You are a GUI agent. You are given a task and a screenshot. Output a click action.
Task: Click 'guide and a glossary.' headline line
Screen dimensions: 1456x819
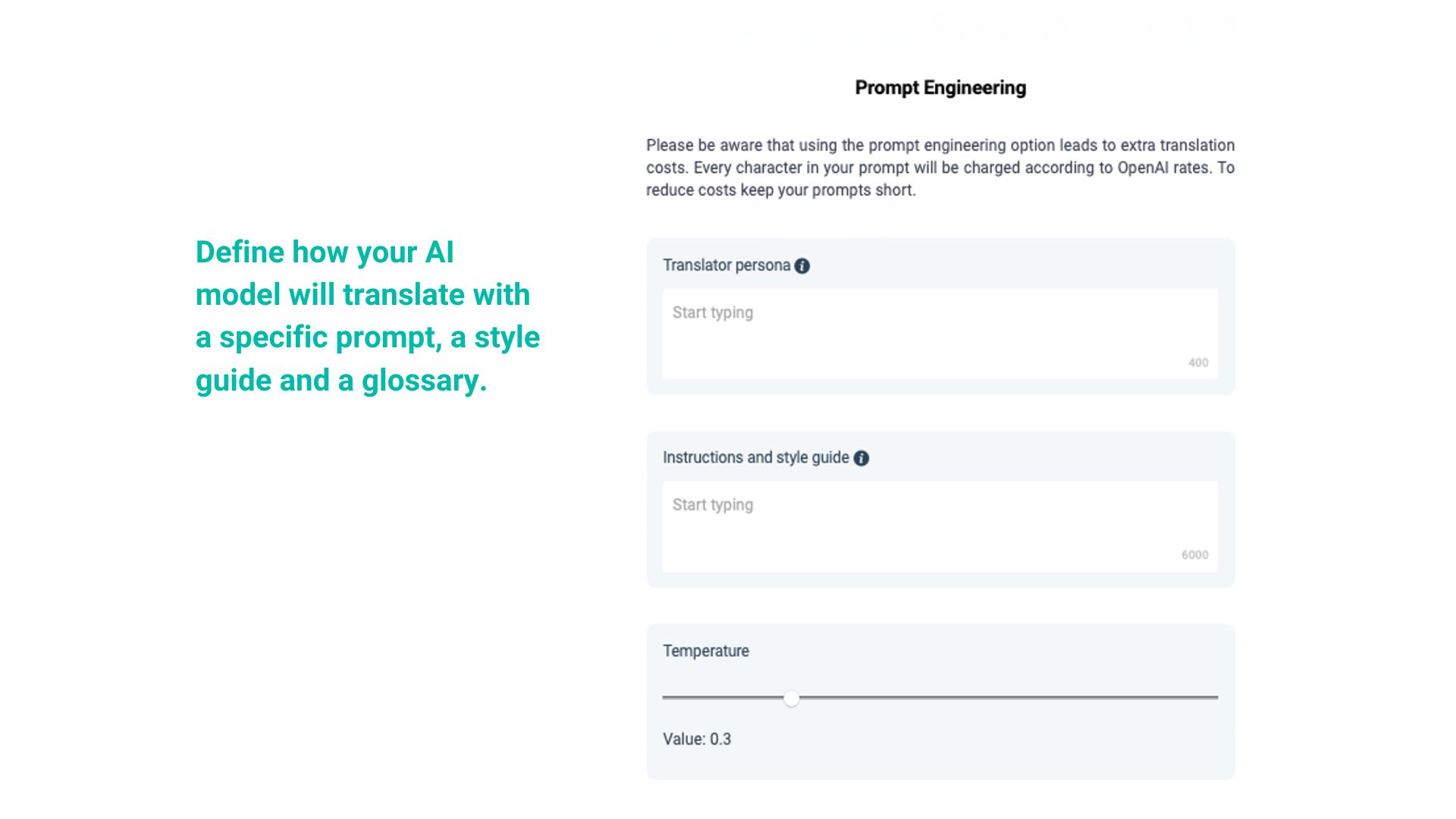[341, 380]
